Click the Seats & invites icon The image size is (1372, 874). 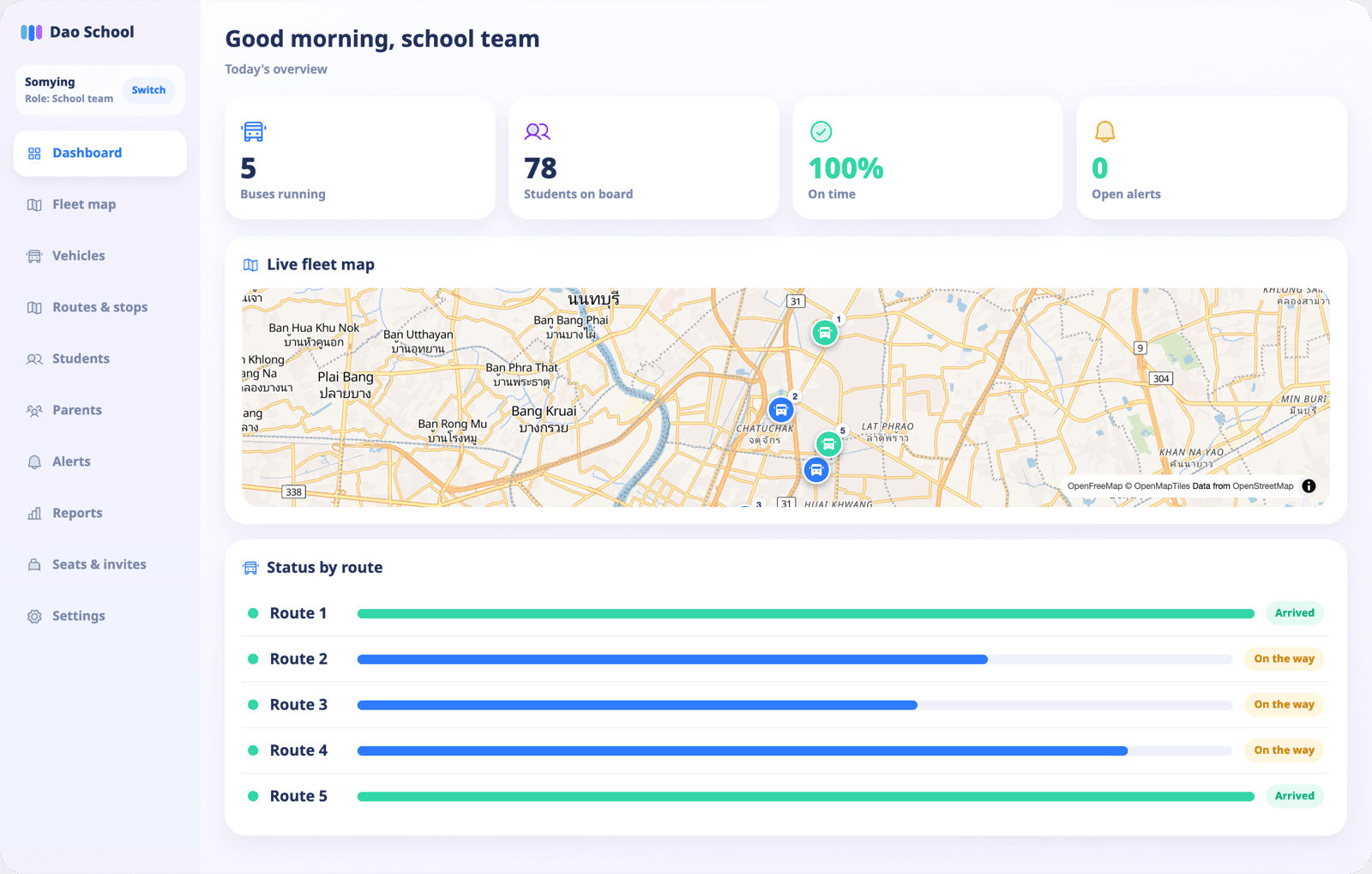pyautogui.click(x=34, y=565)
